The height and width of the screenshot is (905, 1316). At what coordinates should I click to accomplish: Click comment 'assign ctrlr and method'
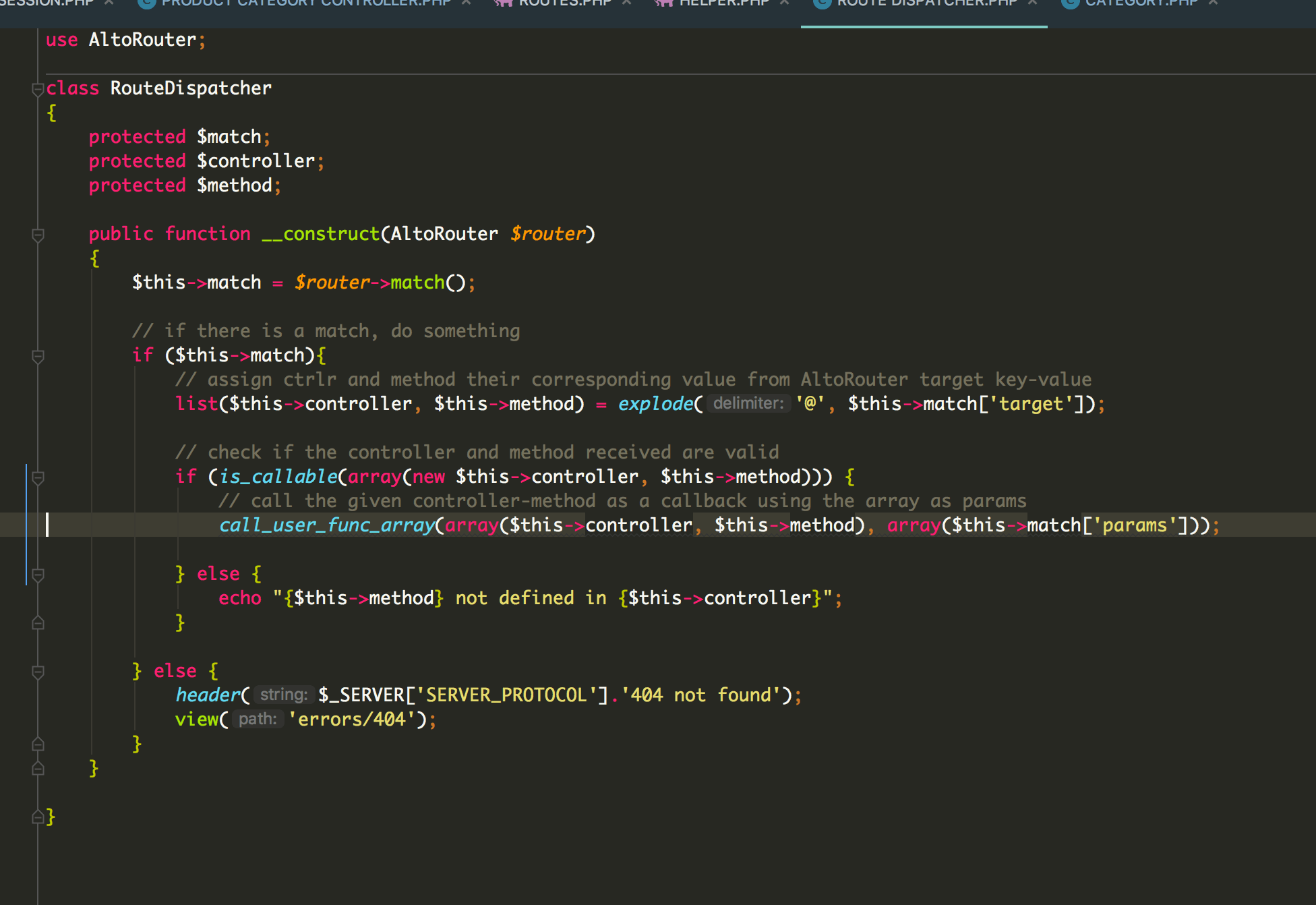click(x=633, y=380)
